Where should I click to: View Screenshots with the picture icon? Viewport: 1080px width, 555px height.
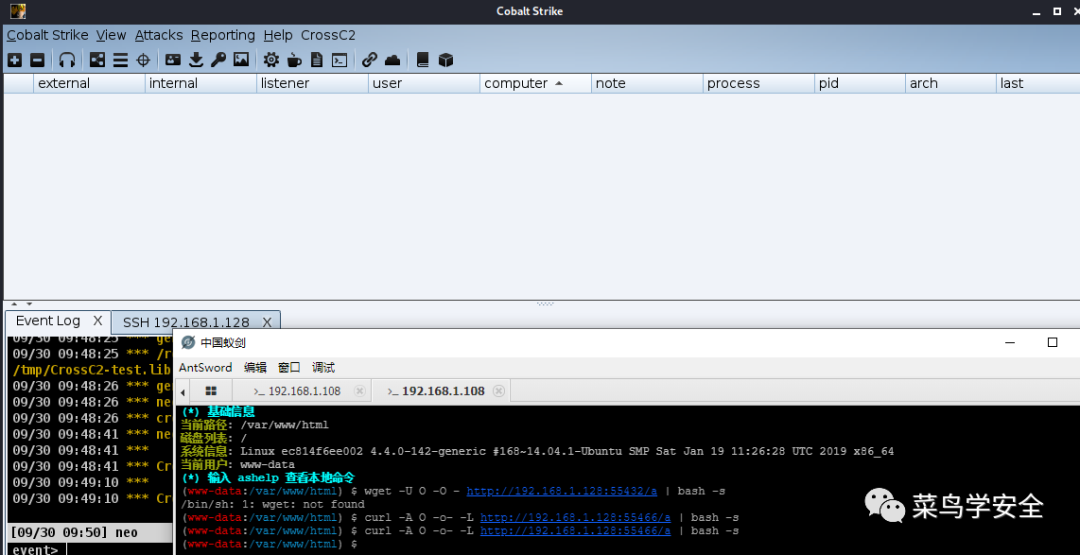[x=241, y=60]
